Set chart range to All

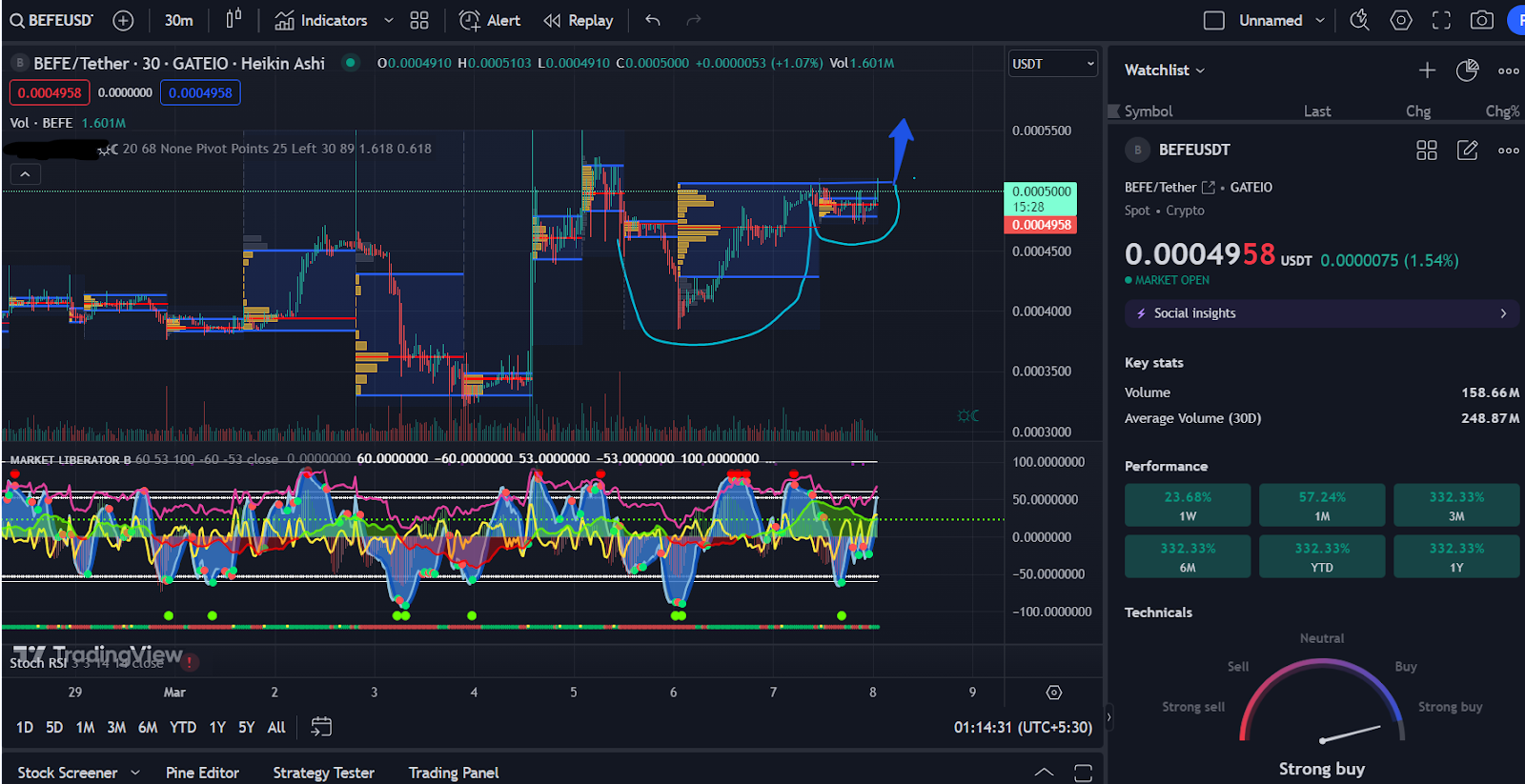coord(276,727)
